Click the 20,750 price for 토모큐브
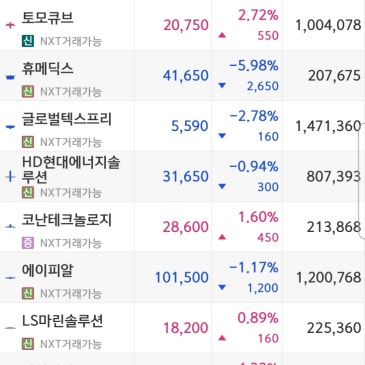 pos(186,25)
